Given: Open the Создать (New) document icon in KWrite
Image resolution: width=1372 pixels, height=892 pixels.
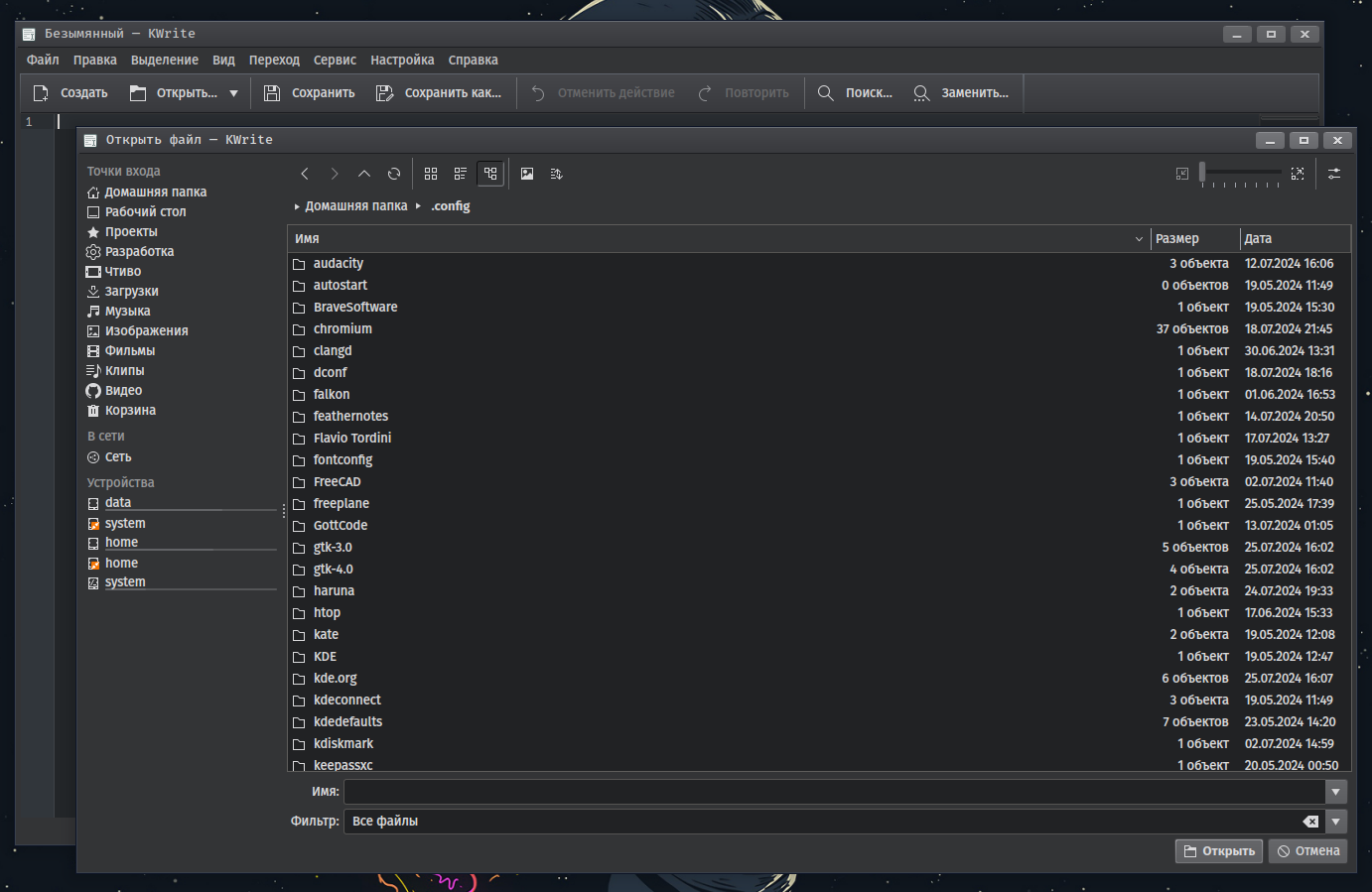Looking at the screenshot, I should [x=41, y=91].
